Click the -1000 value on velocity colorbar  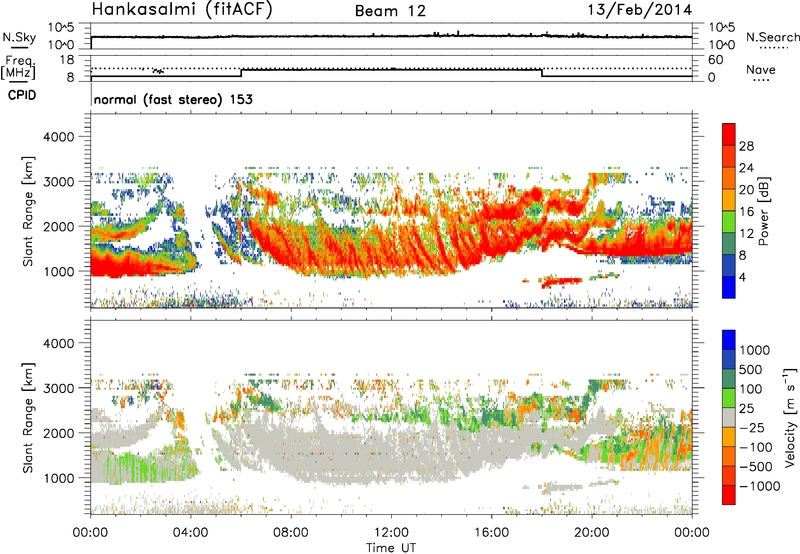pos(760,486)
